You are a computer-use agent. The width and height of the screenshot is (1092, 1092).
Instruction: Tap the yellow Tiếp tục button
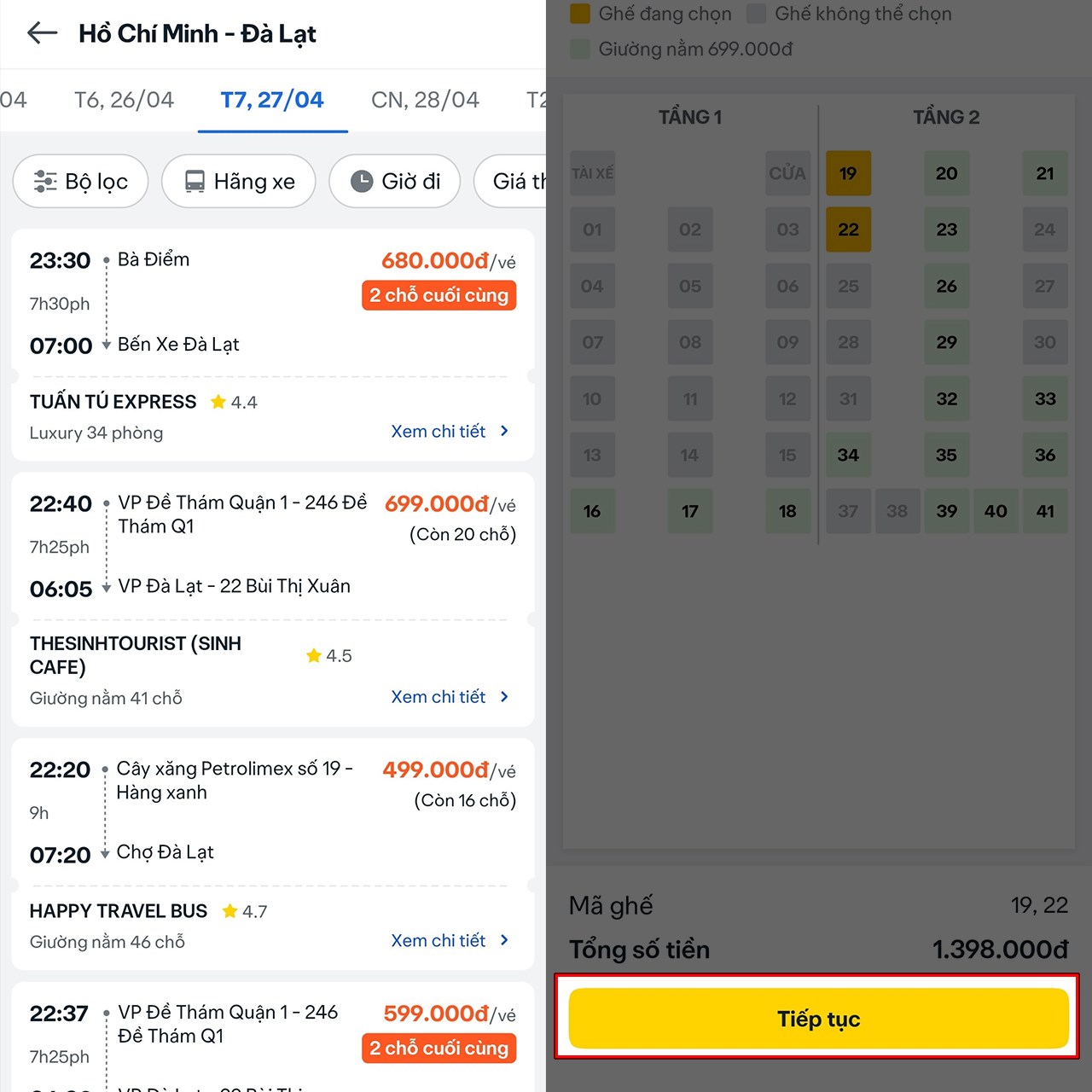pos(818,1018)
